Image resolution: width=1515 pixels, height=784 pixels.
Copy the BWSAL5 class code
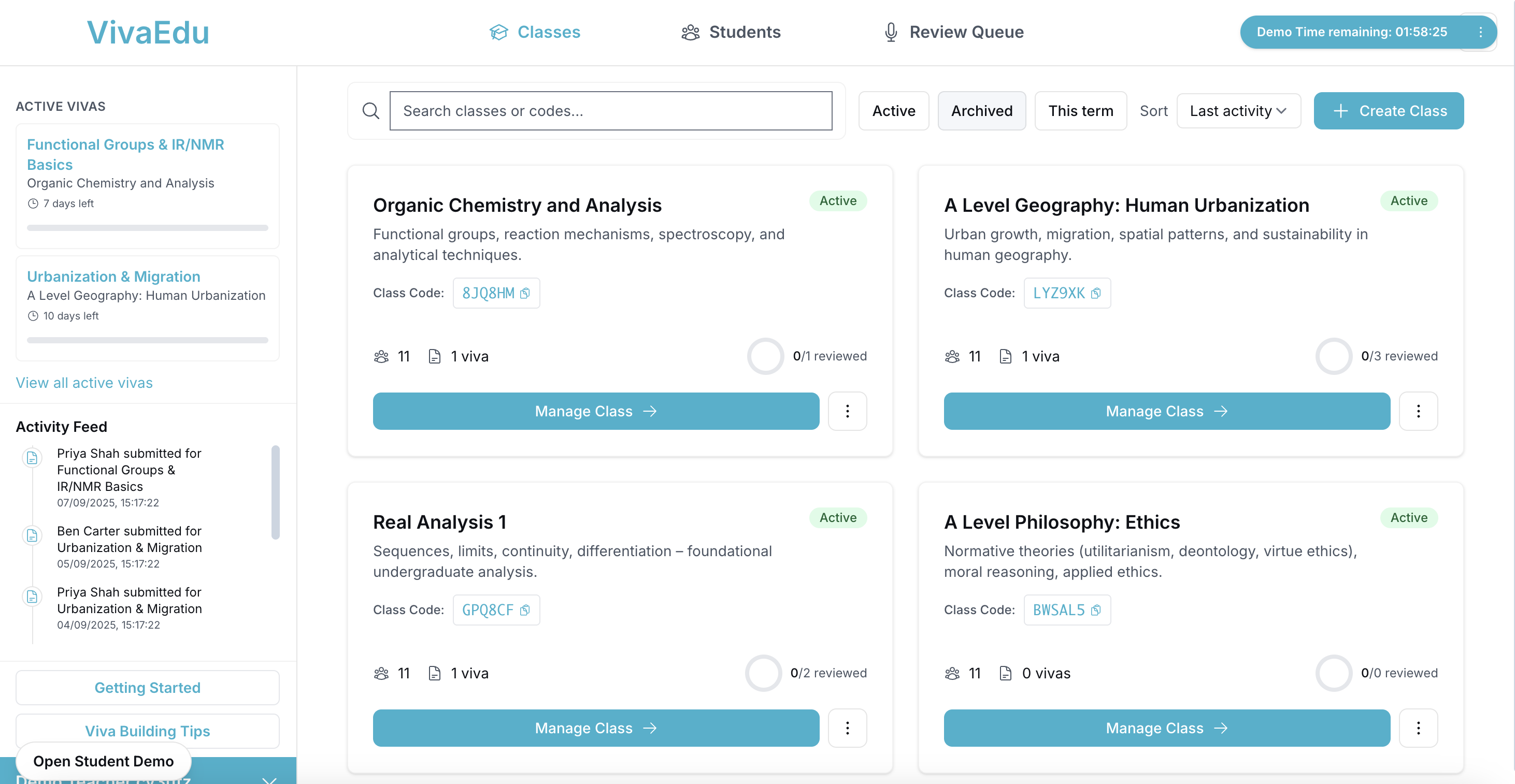(x=1096, y=610)
